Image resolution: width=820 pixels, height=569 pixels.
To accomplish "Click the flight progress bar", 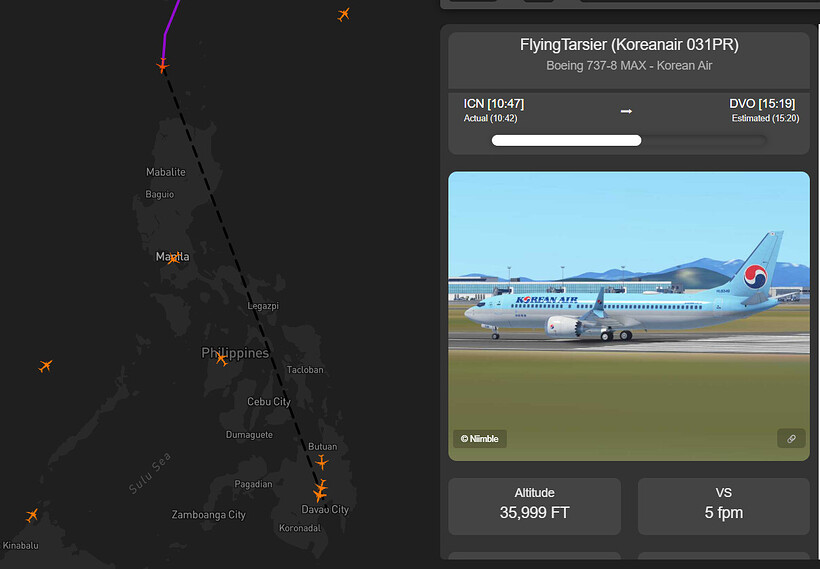I will 629,140.
